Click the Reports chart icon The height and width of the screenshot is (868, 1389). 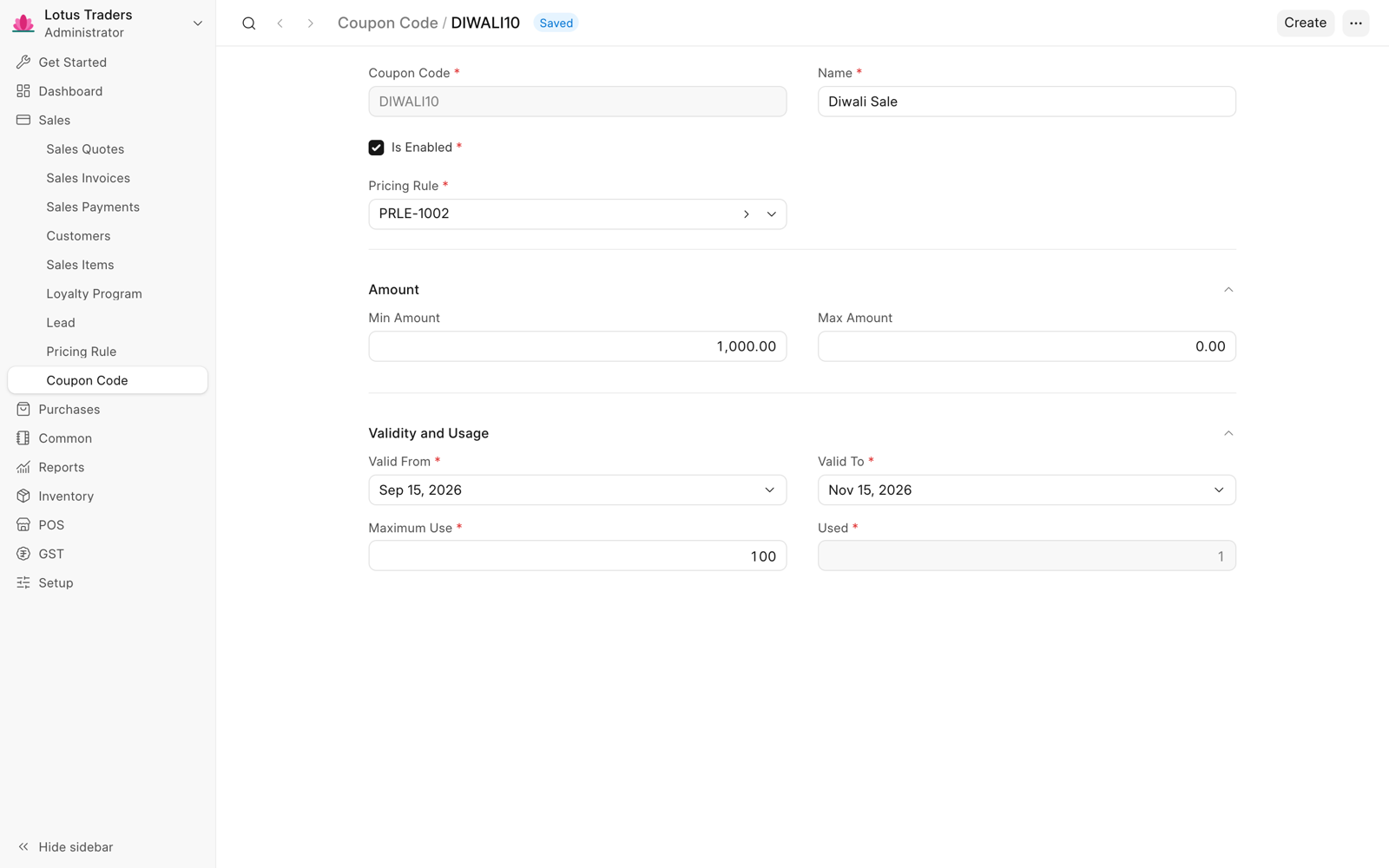tap(23, 467)
